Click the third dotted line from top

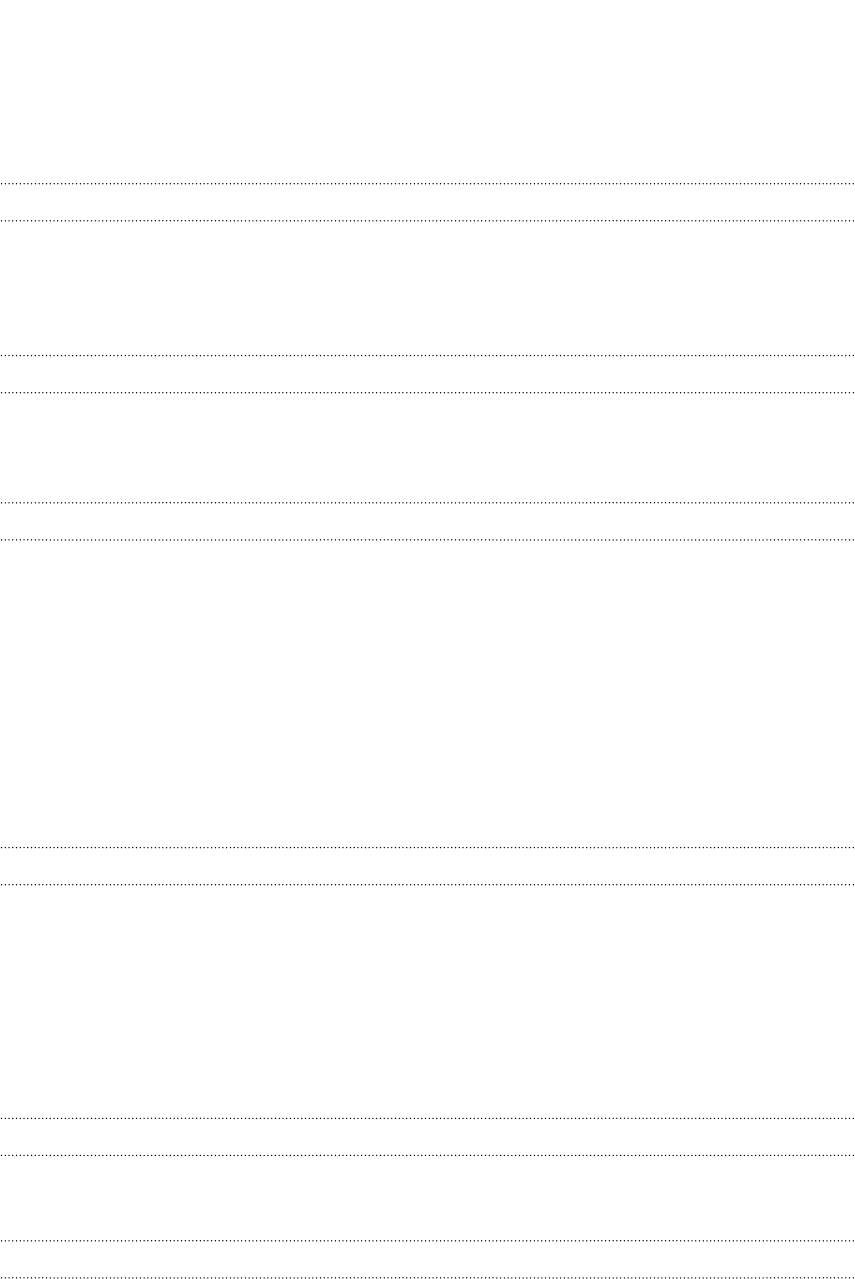click(x=427, y=355)
